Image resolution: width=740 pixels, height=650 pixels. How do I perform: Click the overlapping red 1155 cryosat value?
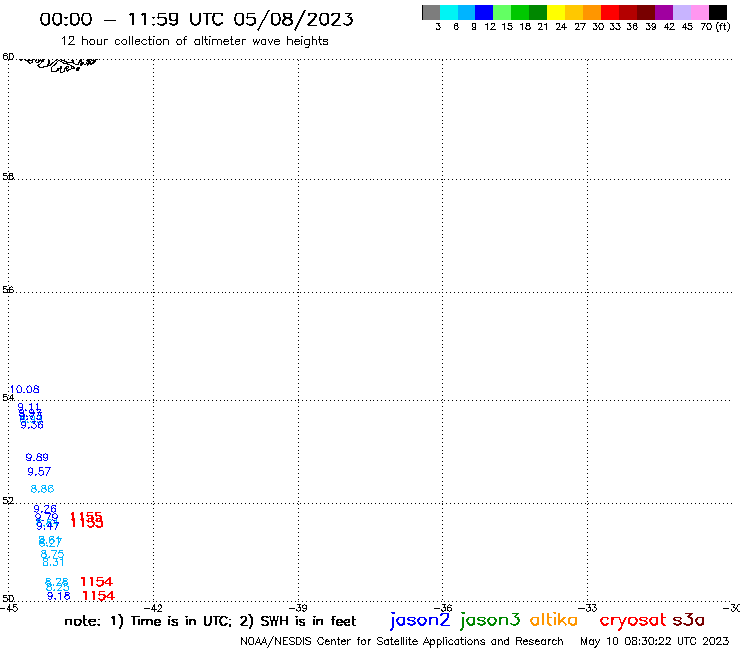tap(86, 516)
